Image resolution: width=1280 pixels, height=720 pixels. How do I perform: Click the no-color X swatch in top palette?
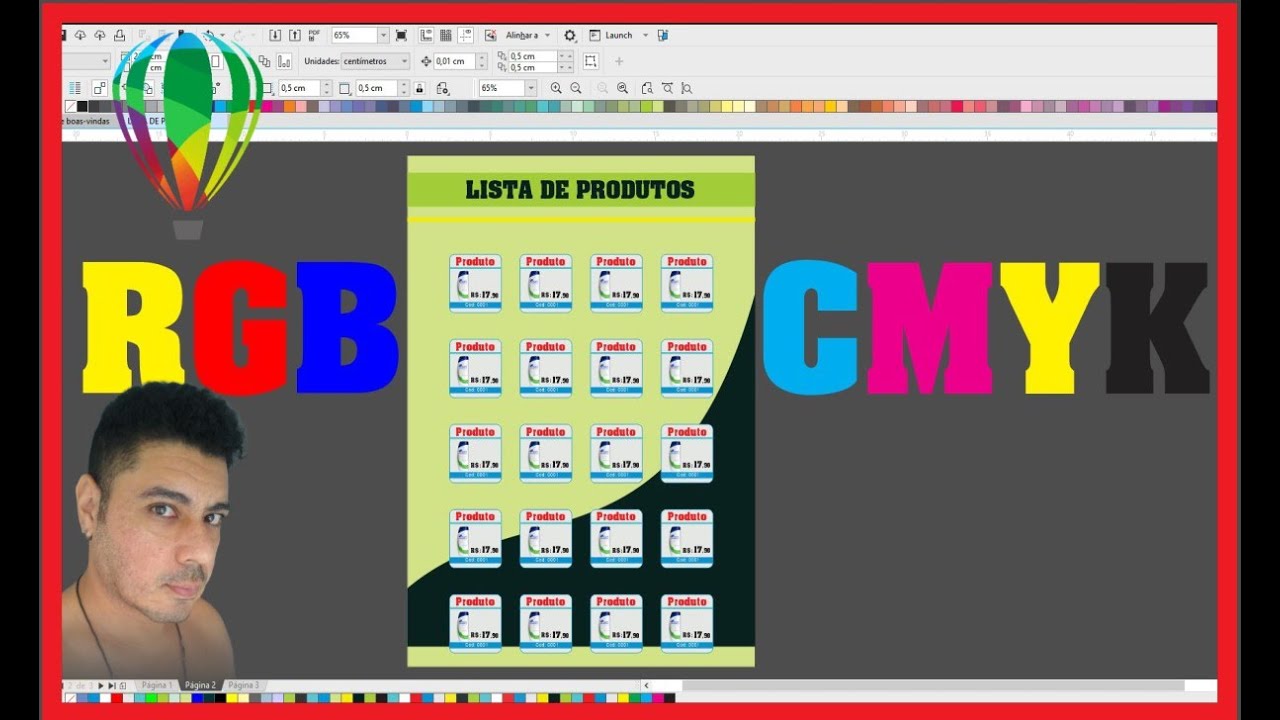70,106
